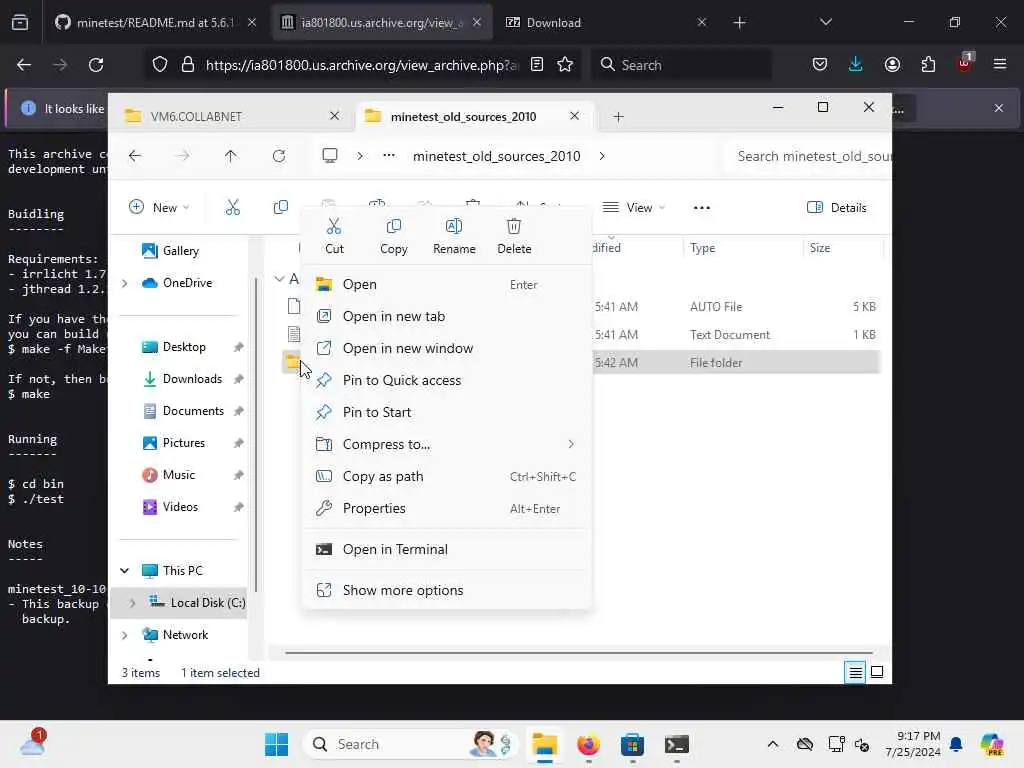The height and width of the screenshot is (768, 1024).
Task: Click See more ellipsis in Explorer toolbar
Action: point(701,208)
